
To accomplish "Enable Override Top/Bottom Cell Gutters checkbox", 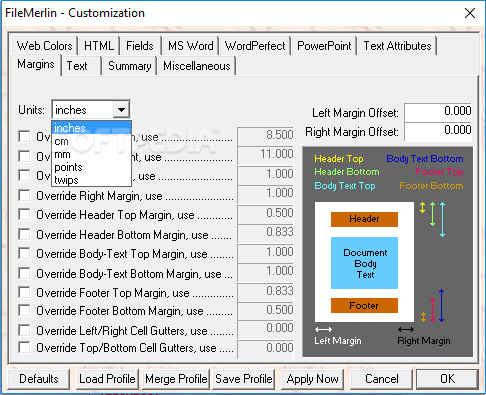I will 24,347.
